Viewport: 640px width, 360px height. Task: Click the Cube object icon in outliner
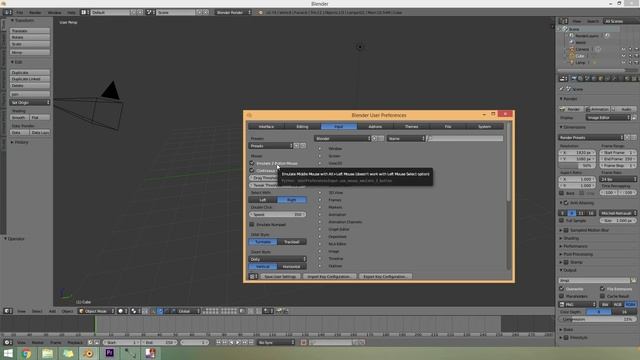(571, 56)
